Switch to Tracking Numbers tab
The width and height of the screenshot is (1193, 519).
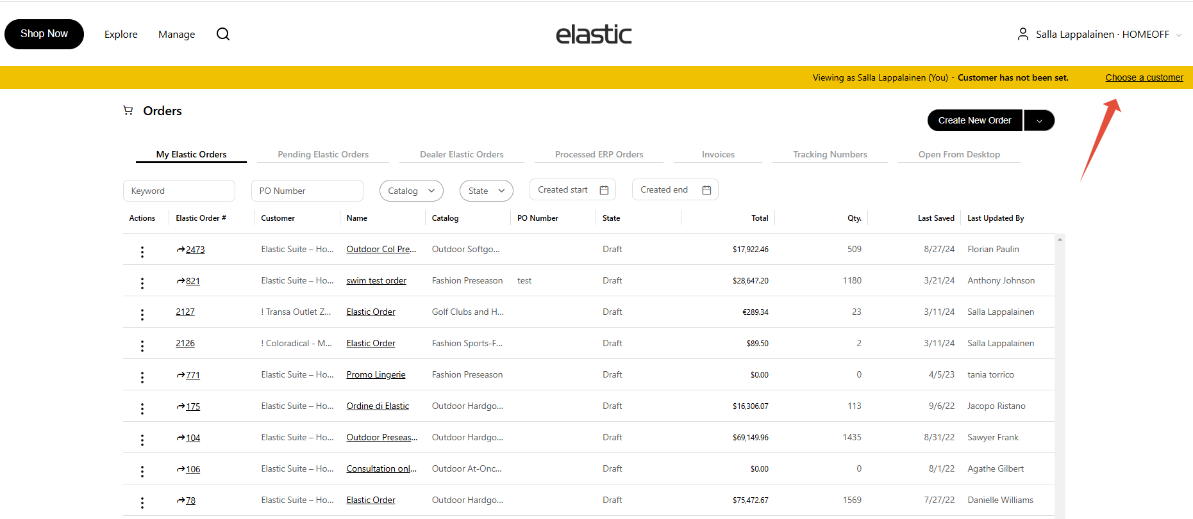point(830,154)
